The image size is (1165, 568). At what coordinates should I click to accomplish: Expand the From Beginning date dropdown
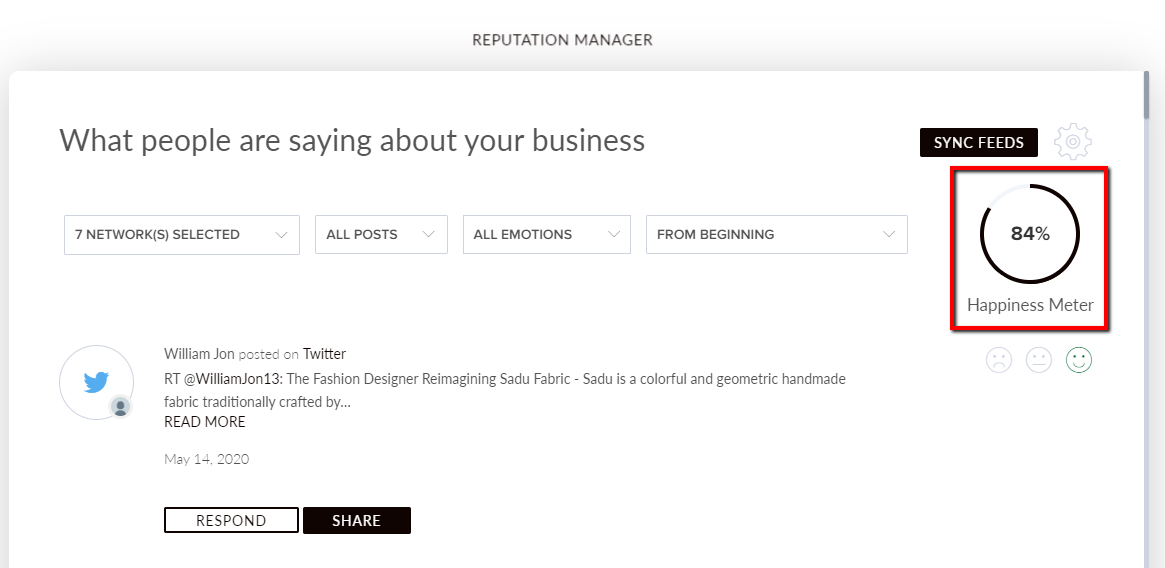click(776, 235)
